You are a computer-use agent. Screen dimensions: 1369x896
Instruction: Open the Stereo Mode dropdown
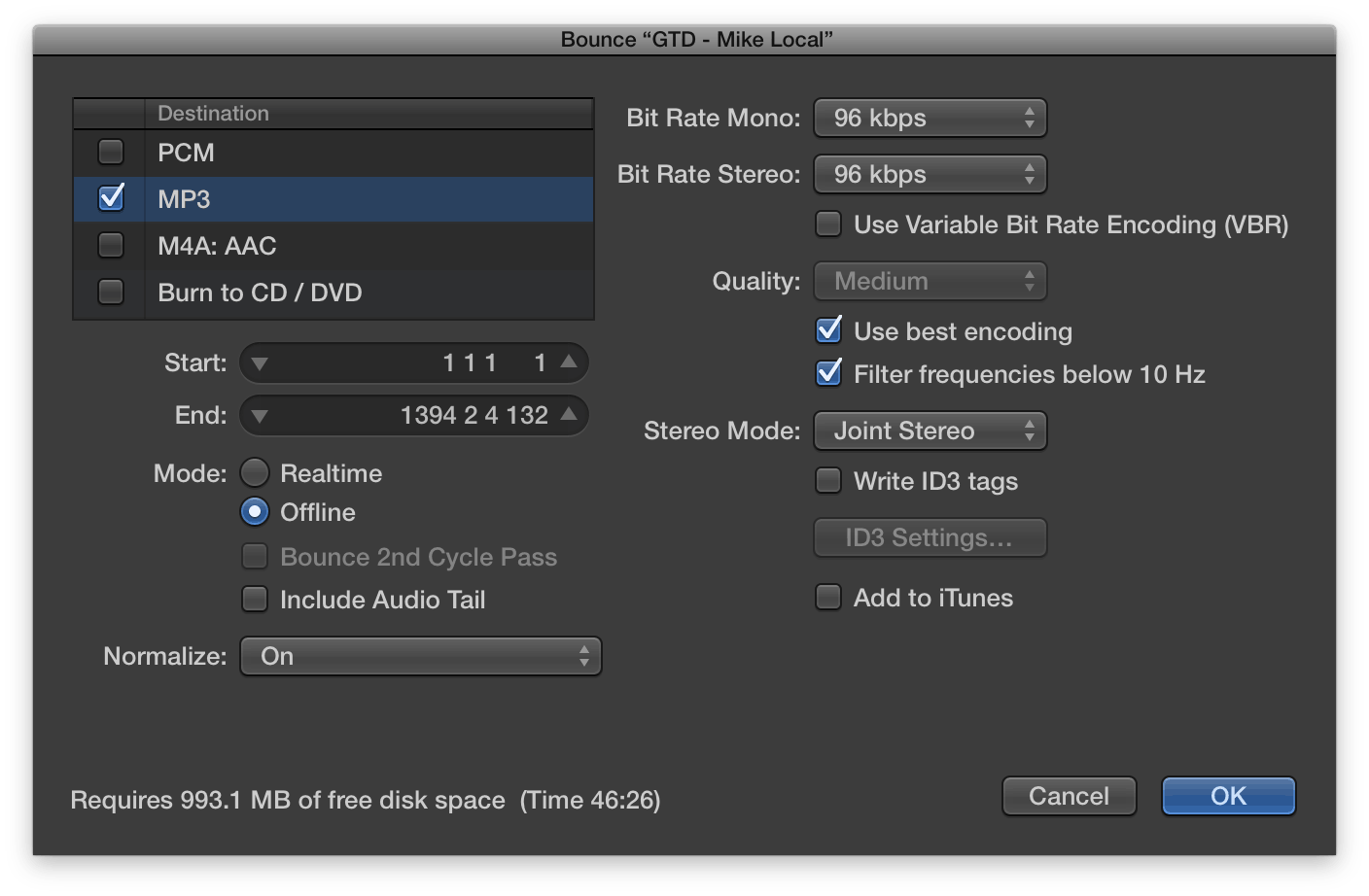pos(930,431)
